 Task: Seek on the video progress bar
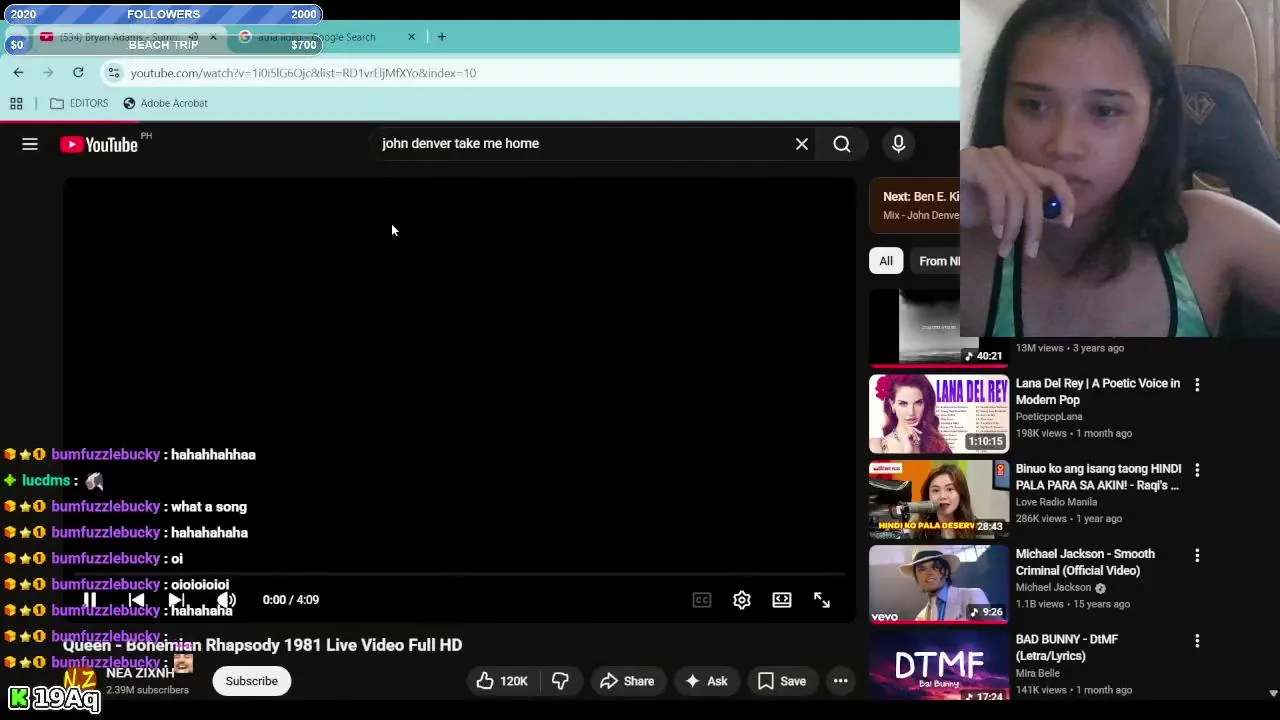coord(460,575)
